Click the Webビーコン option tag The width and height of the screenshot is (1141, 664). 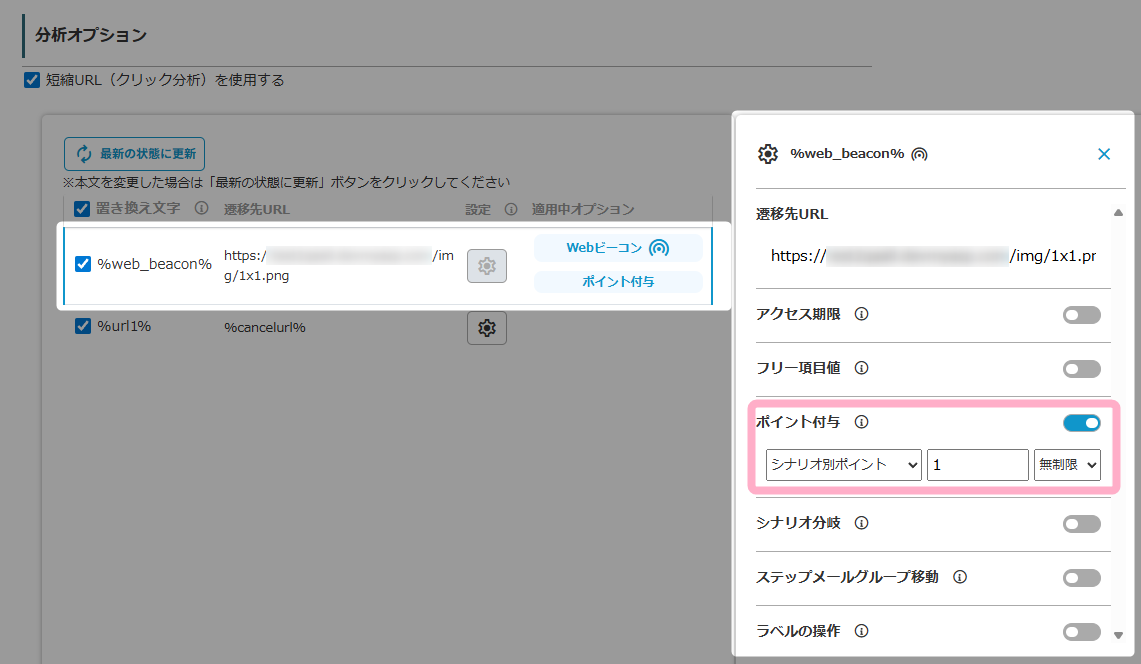(618, 248)
